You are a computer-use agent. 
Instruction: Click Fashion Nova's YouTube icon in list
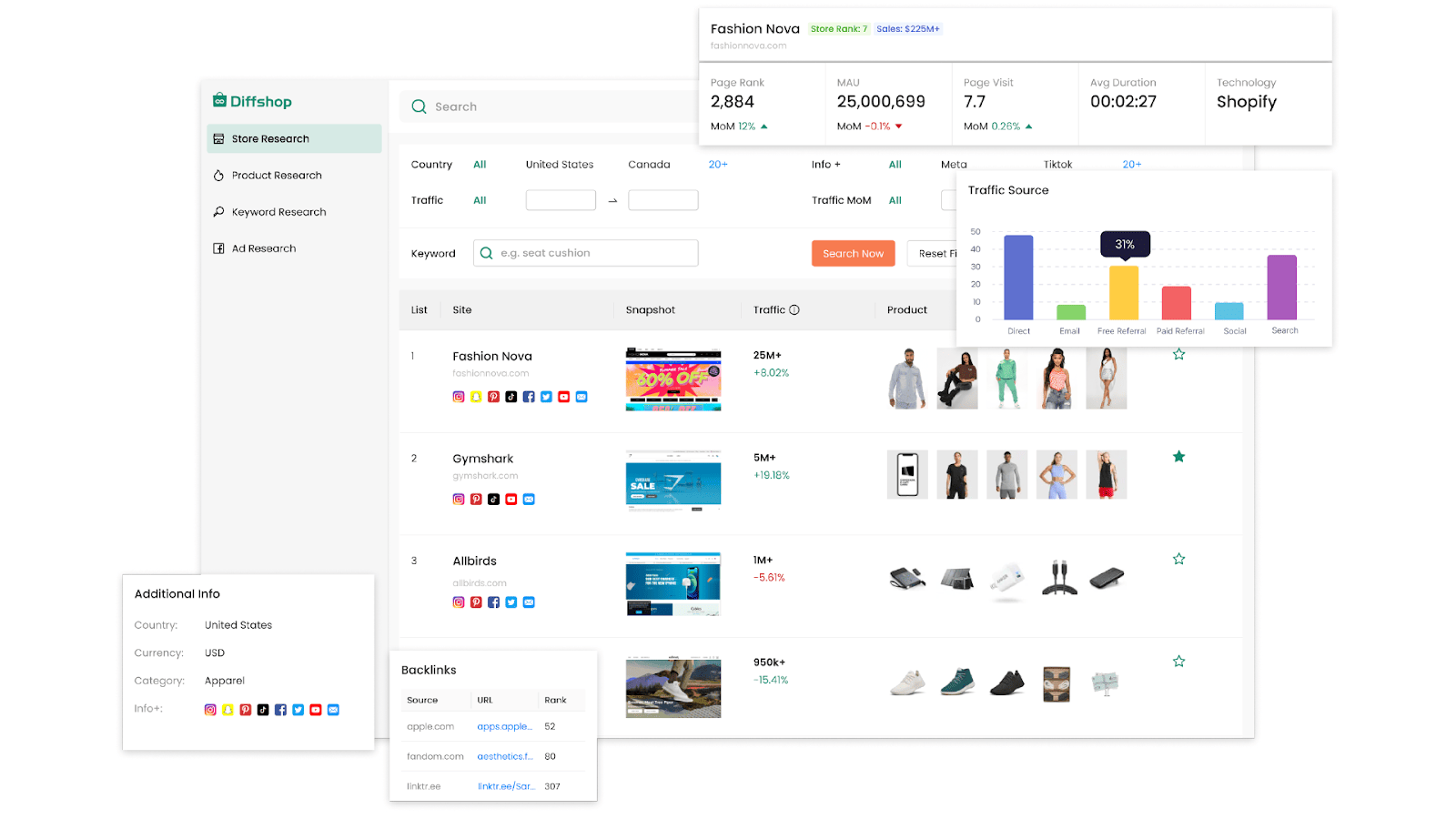click(564, 397)
